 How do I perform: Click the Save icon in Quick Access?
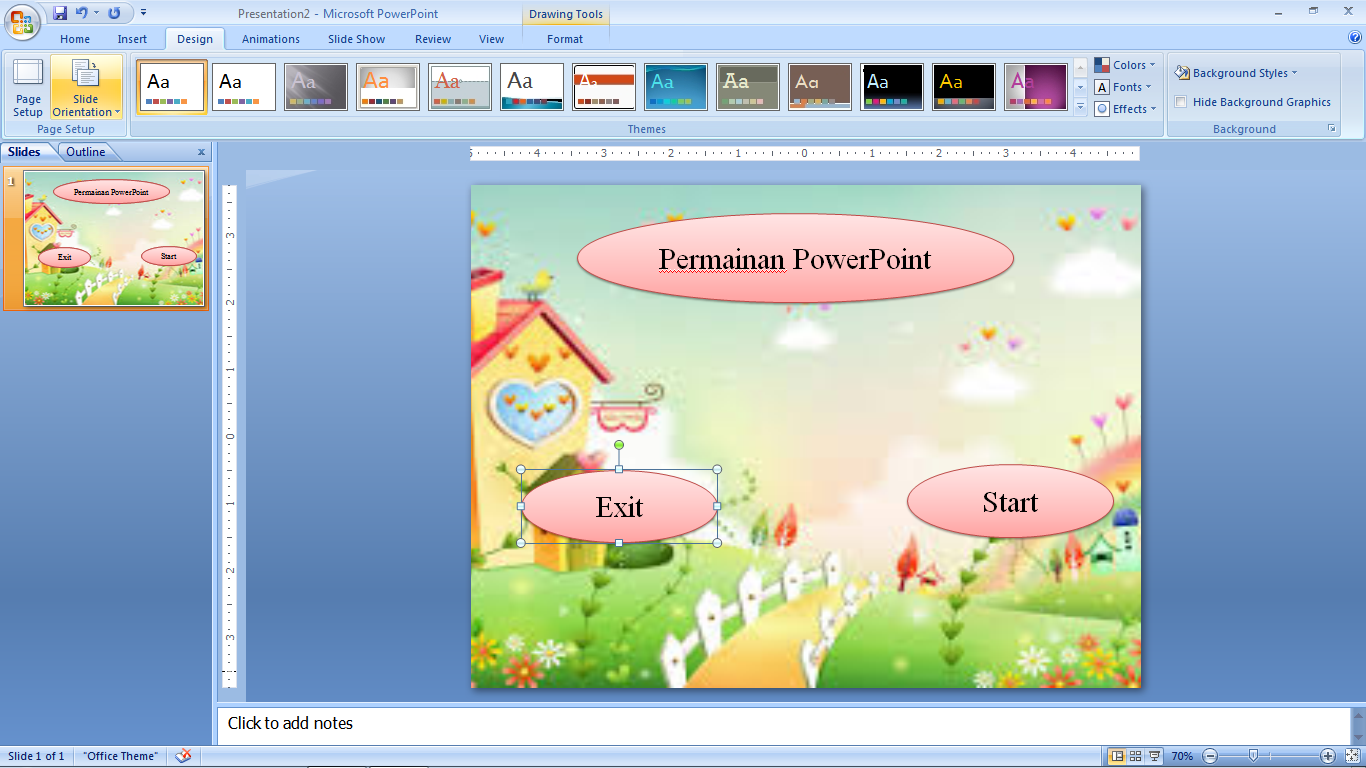point(60,13)
